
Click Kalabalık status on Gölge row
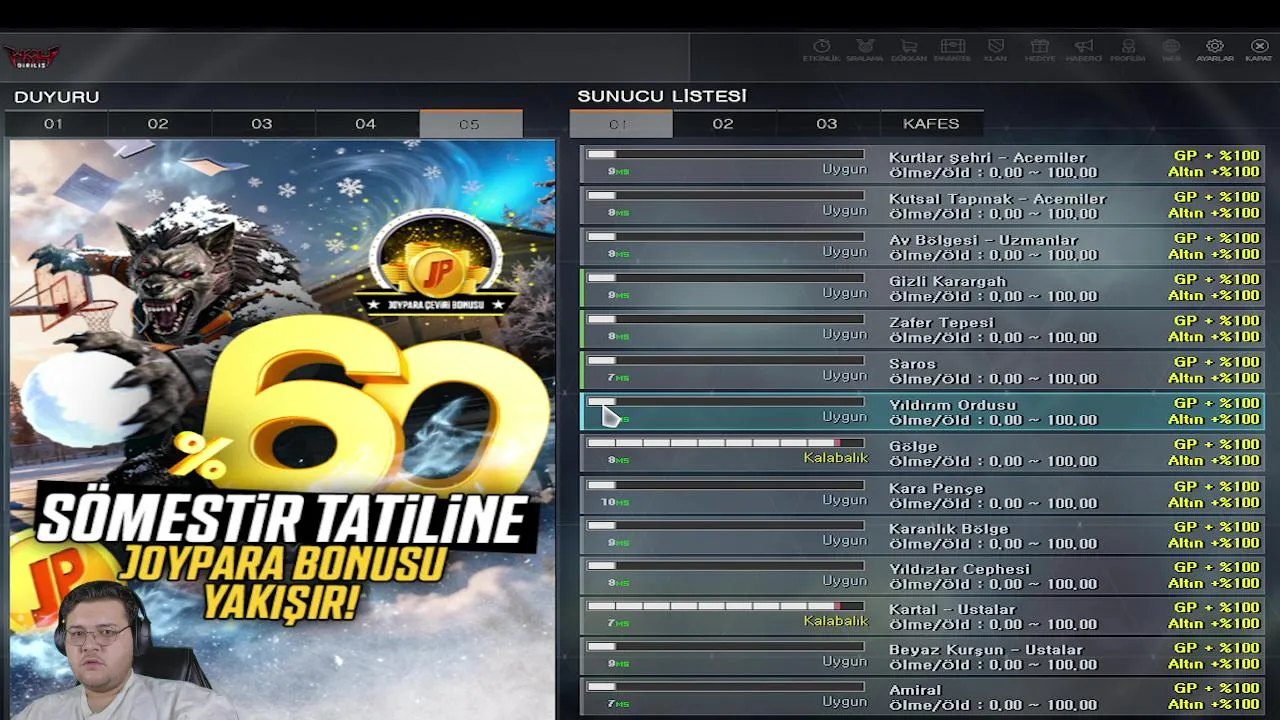[836, 458]
